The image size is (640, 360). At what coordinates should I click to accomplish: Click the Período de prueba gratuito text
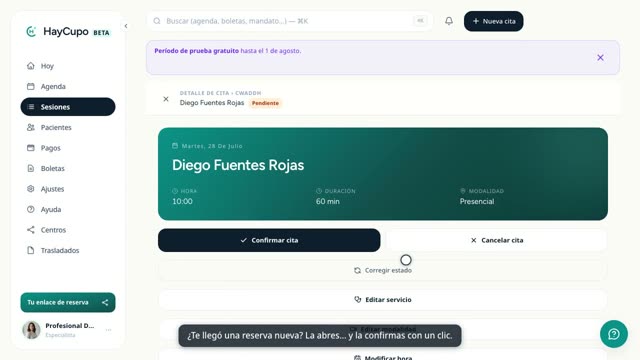196,51
